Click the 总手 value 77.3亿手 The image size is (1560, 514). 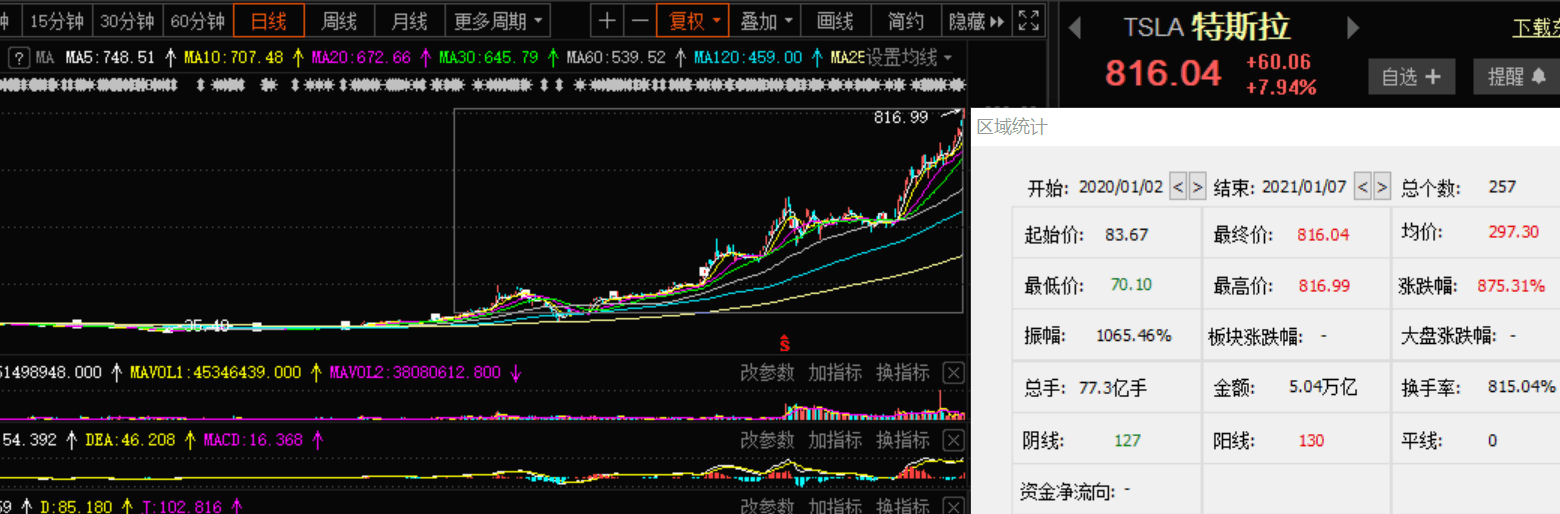click(x=1113, y=388)
